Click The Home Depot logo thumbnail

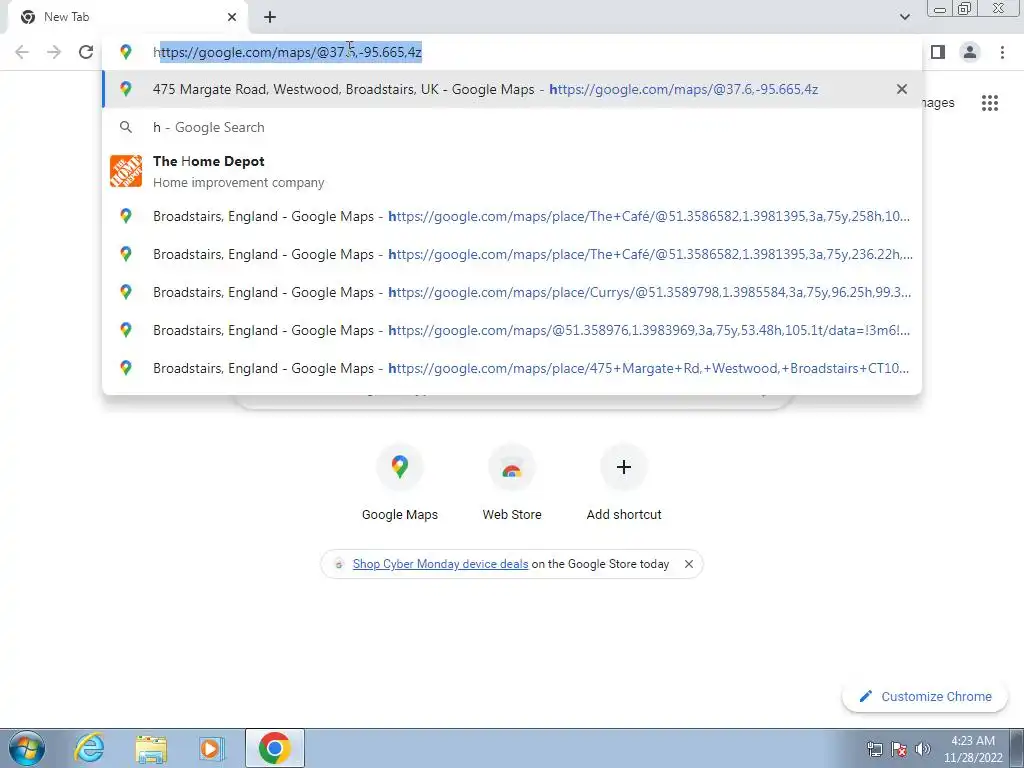[x=125, y=171]
